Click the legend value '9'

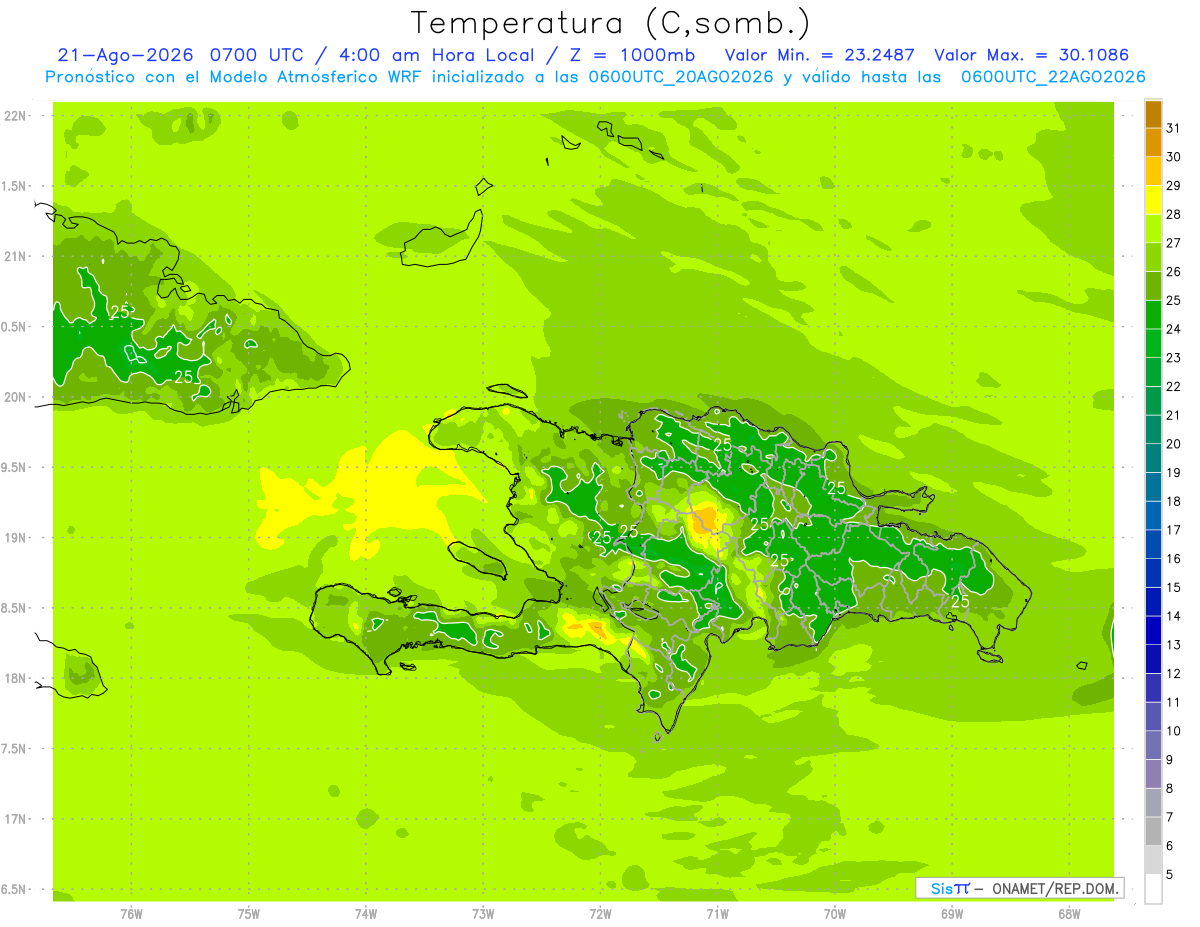(1170, 761)
